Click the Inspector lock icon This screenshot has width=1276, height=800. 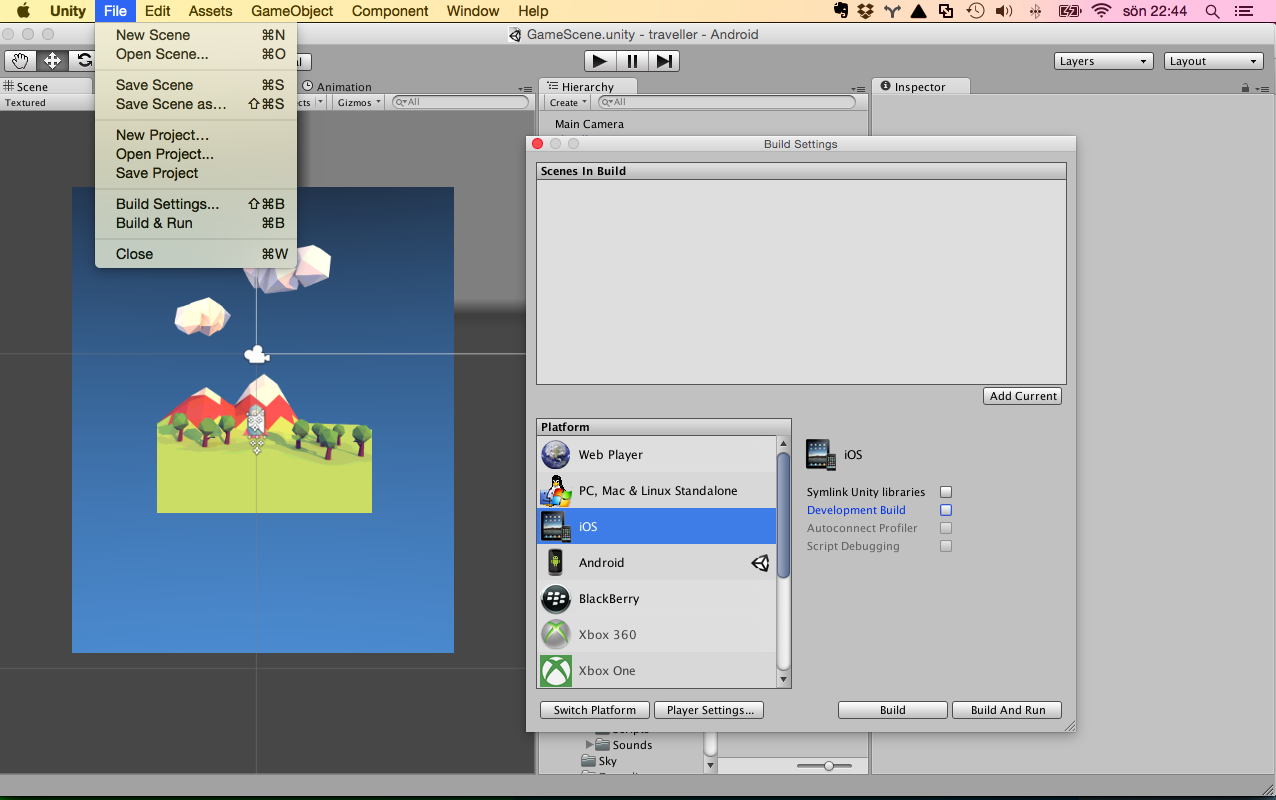pyautogui.click(x=1245, y=87)
